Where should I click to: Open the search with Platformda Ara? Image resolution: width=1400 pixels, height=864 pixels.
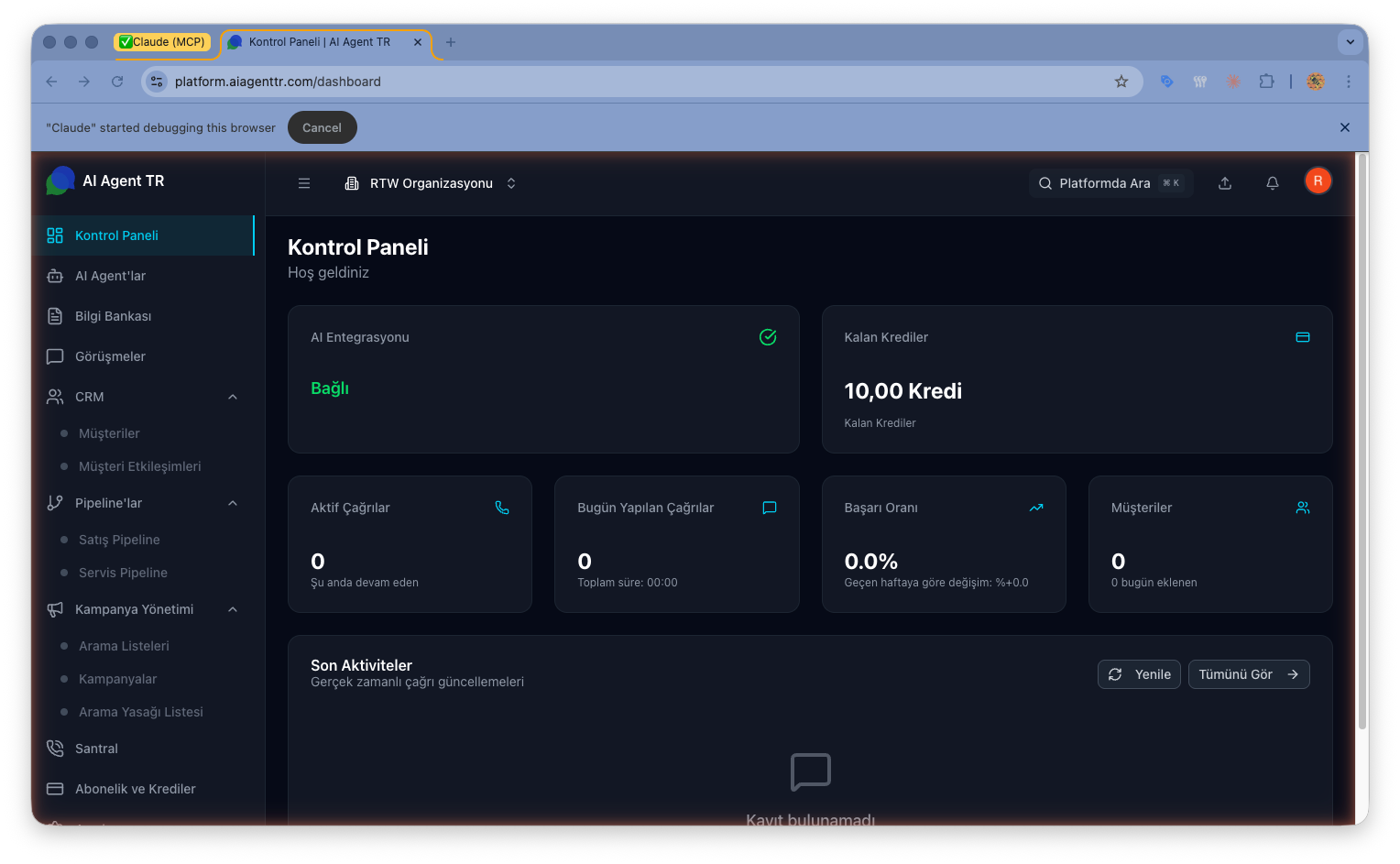[1104, 182]
